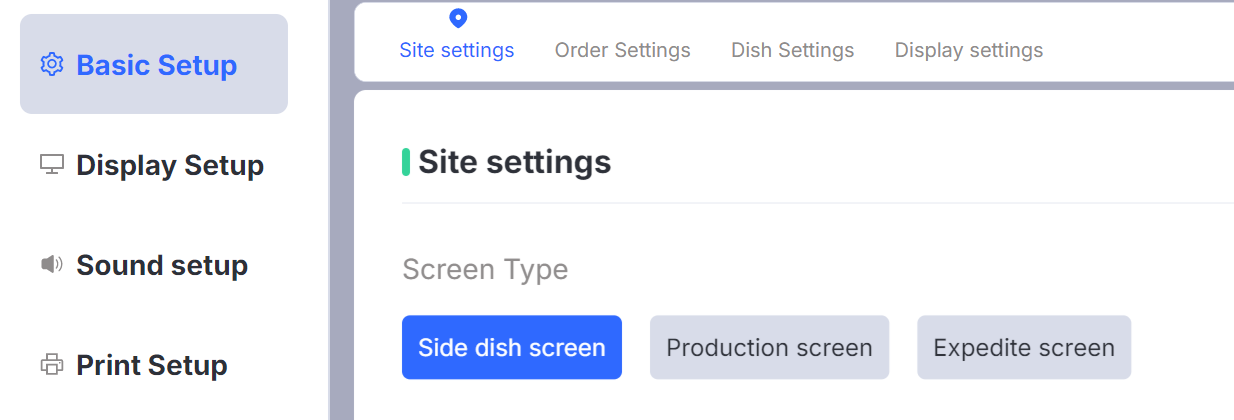Click the green bar beside Site settings heading

pos(406,162)
